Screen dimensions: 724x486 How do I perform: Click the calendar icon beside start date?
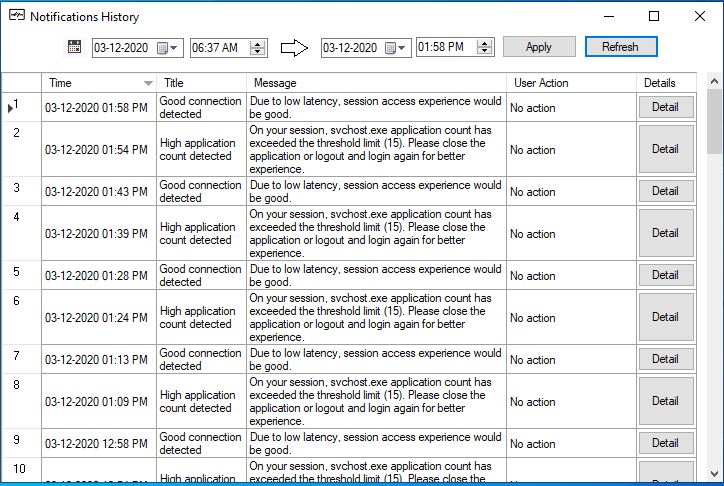point(74,47)
